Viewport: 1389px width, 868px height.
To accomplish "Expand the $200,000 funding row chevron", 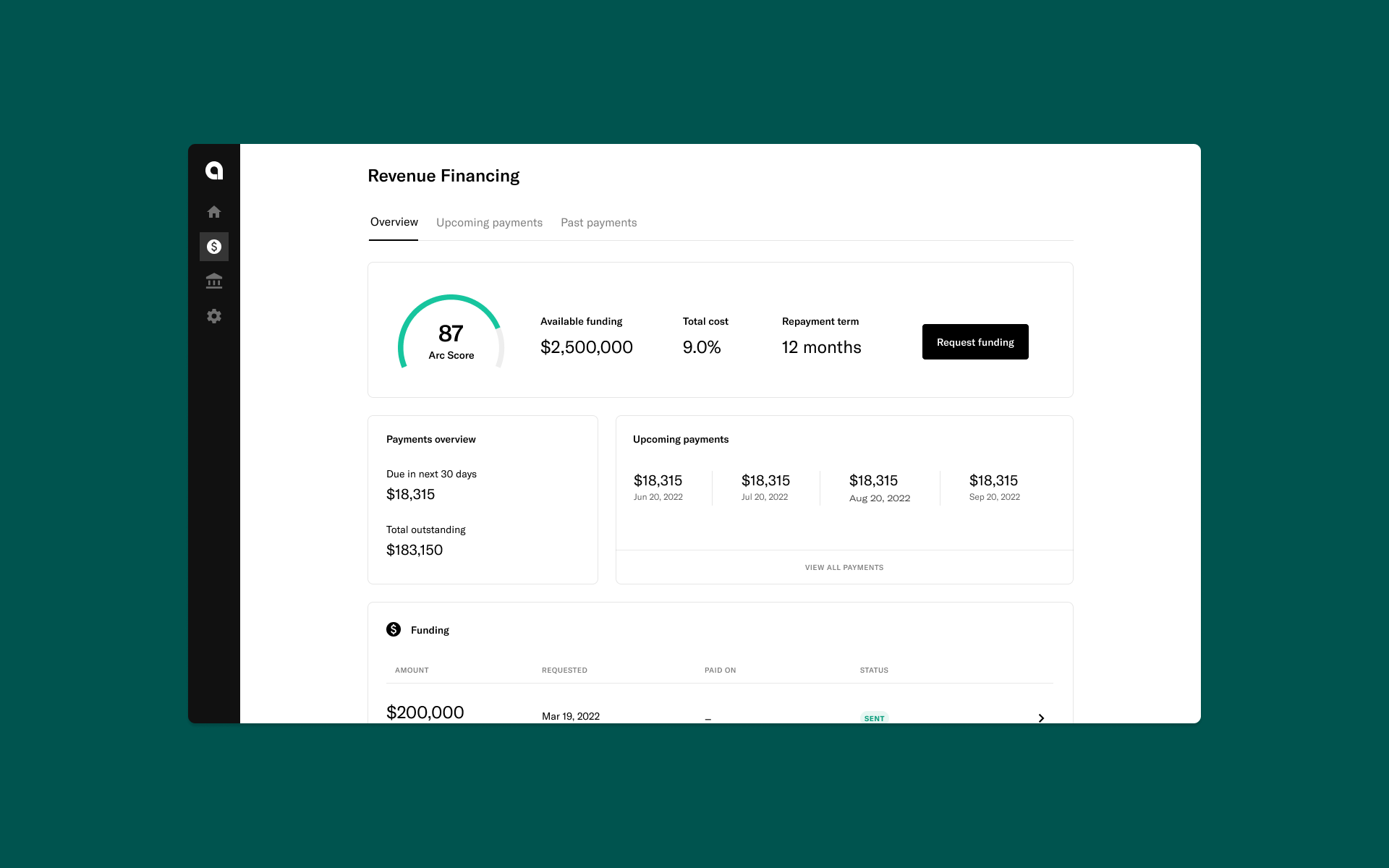I will pyautogui.click(x=1041, y=718).
